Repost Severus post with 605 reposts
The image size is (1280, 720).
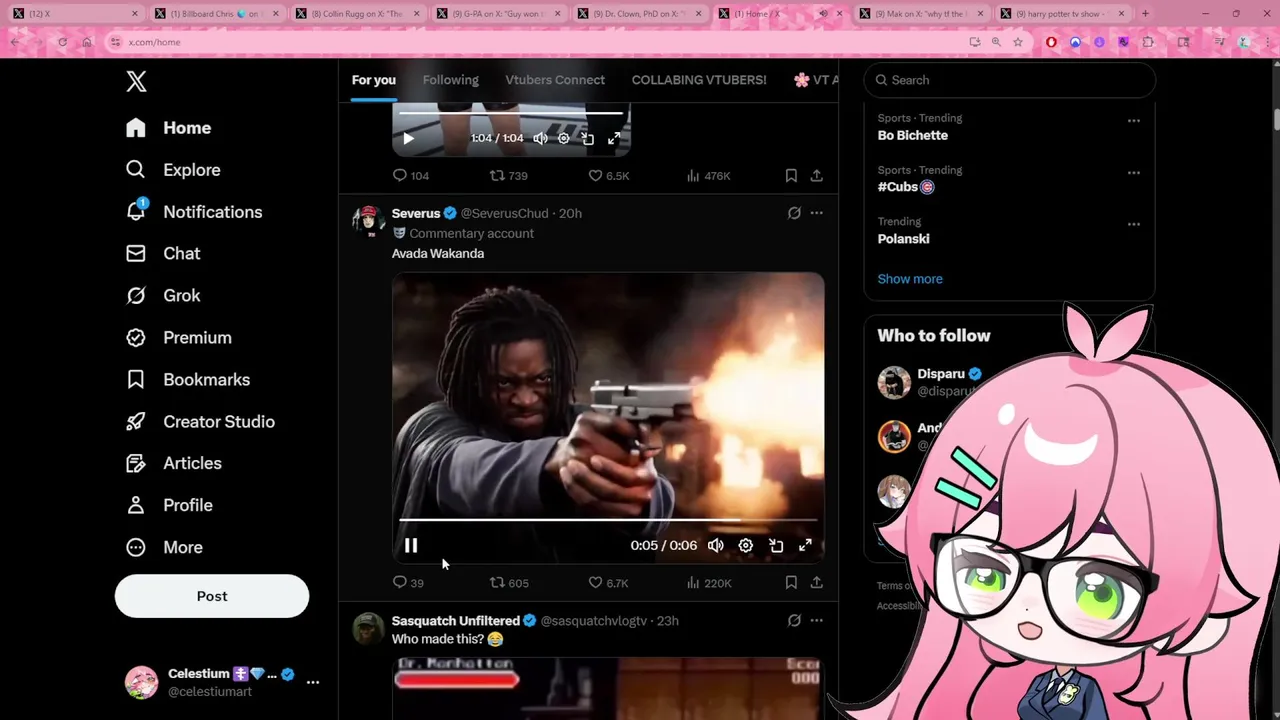508,583
